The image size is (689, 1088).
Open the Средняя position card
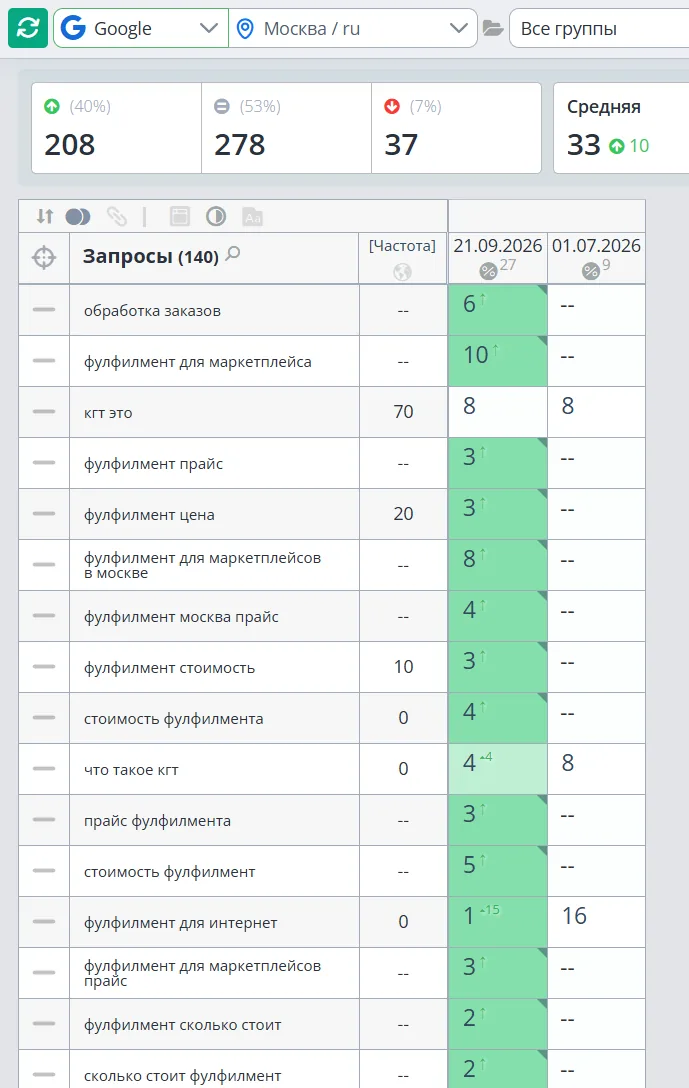pos(621,128)
